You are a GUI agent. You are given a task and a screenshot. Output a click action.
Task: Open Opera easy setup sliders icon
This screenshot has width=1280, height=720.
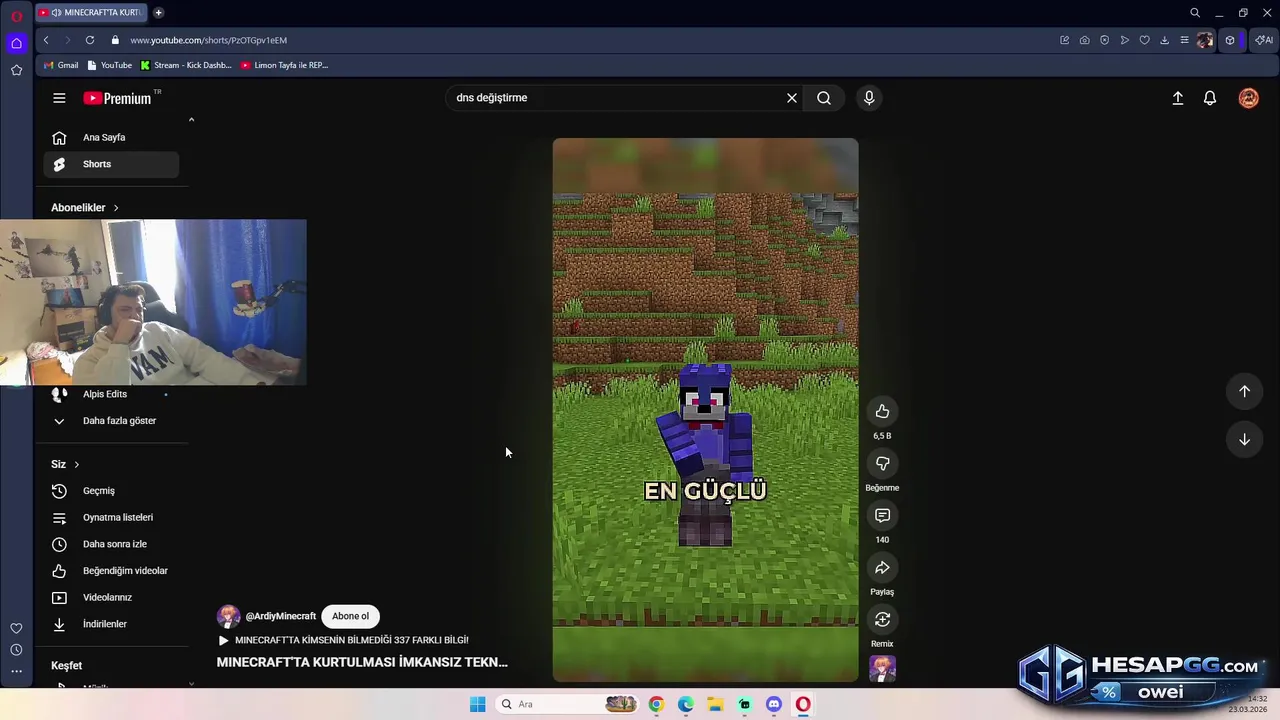pos(1184,40)
